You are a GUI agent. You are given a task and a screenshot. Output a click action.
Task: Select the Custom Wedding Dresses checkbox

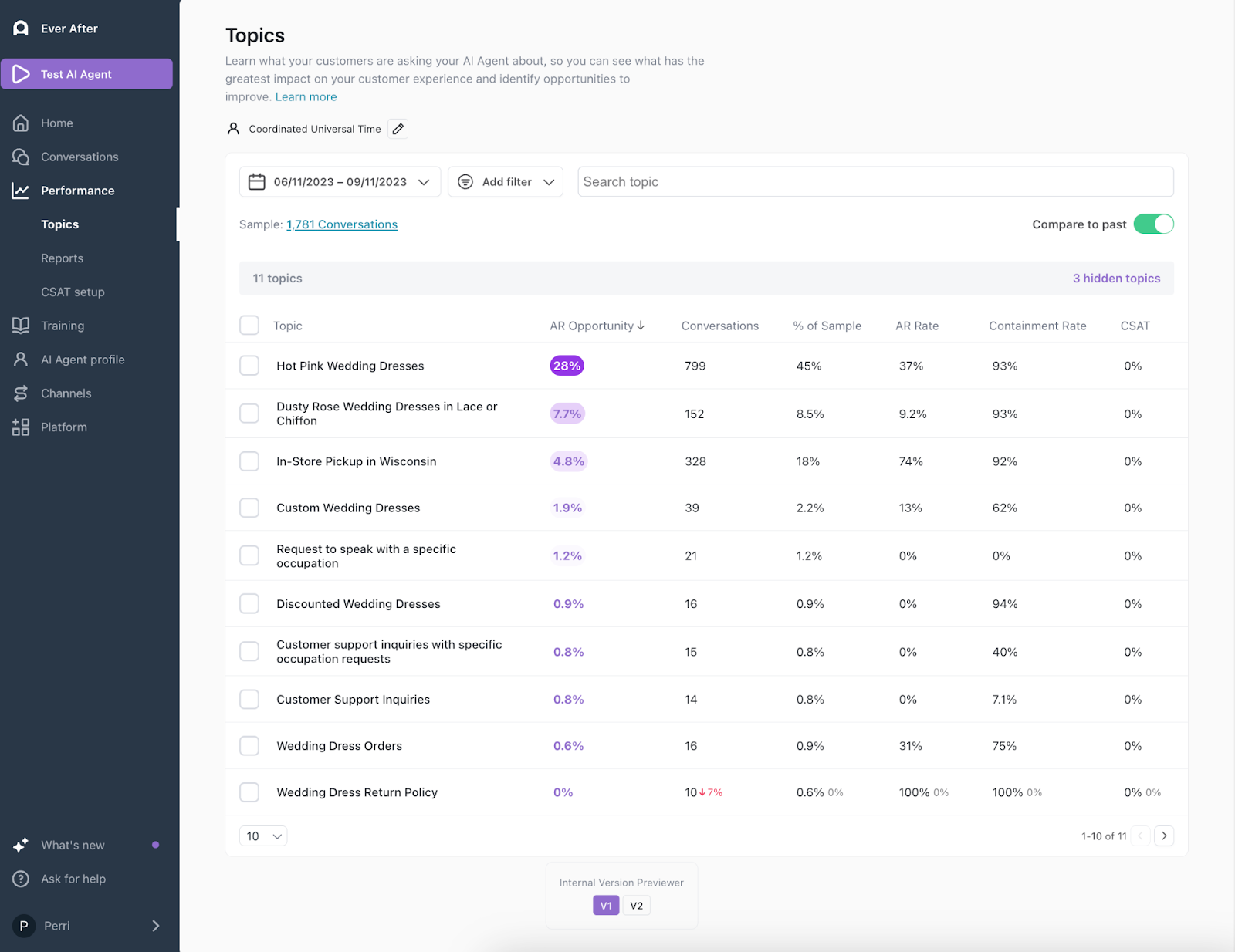(x=249, y=508)
